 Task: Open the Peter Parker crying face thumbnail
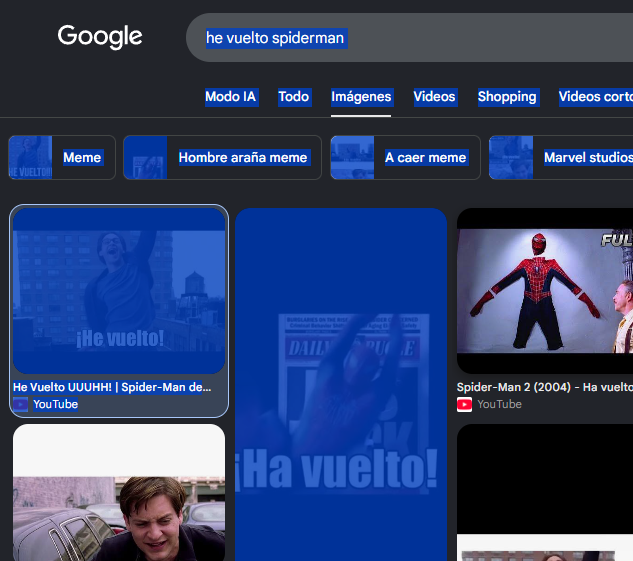coord(119,492)
